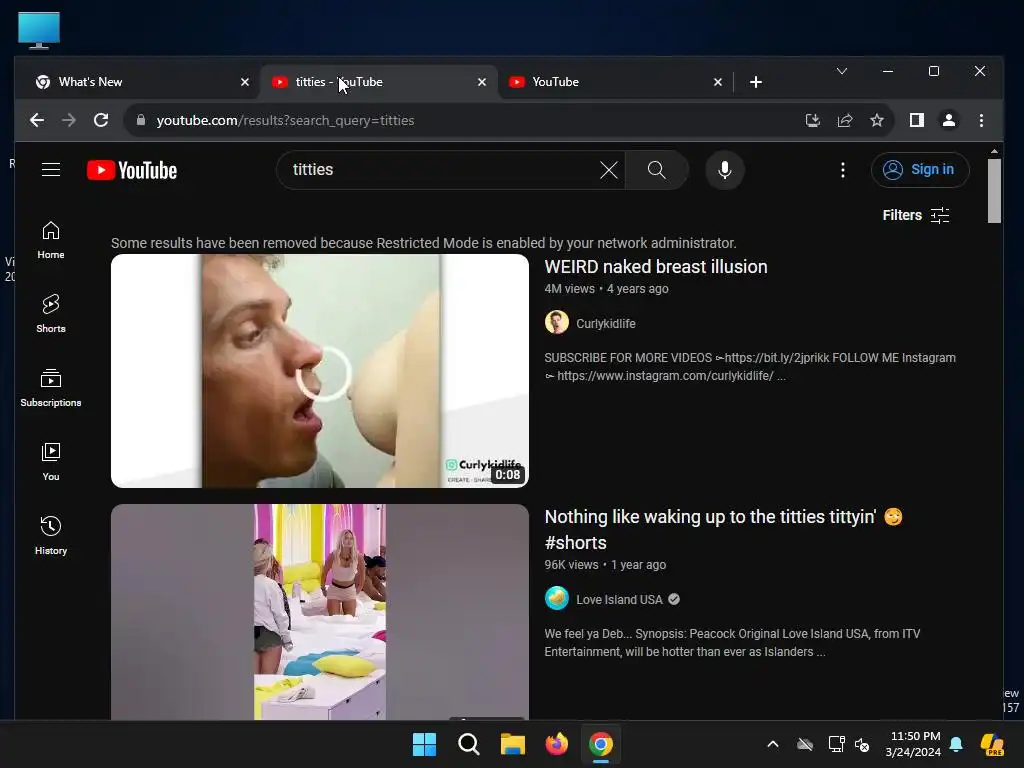Viewport: 1024px width, 768px height.
Task: Open Love Island USA channel avatar
Action: (557, 598)
